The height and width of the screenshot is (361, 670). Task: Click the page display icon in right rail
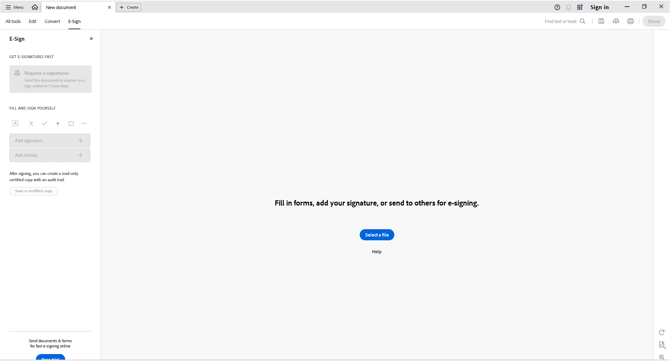point(661,345)
